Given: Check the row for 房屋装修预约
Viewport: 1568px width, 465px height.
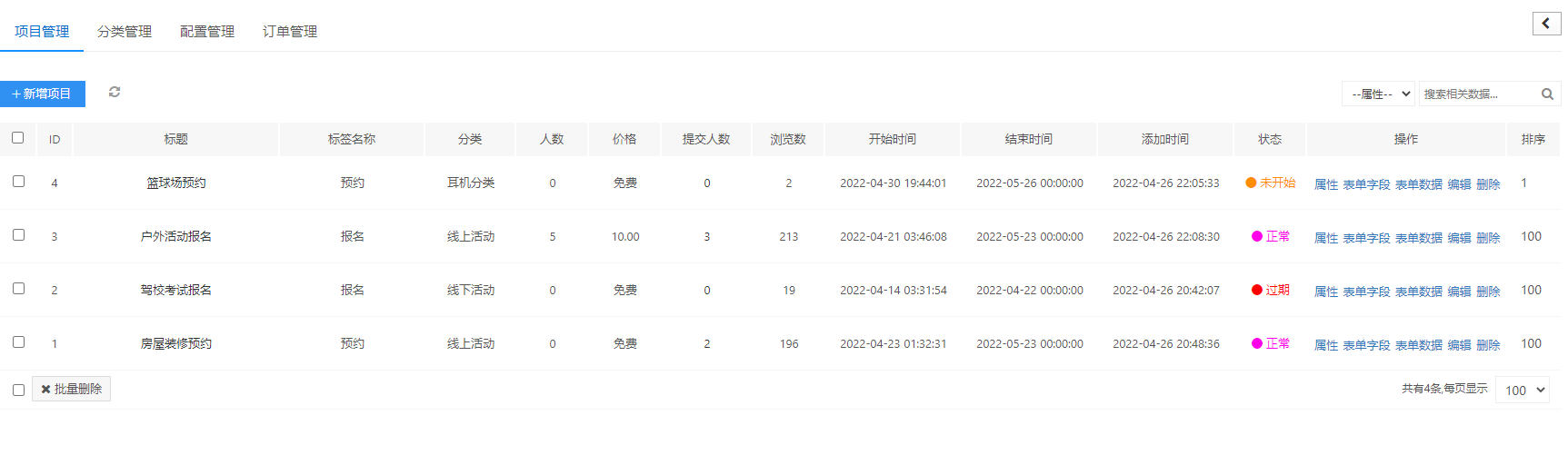Looking at the screenshot, I should [18, 342].
